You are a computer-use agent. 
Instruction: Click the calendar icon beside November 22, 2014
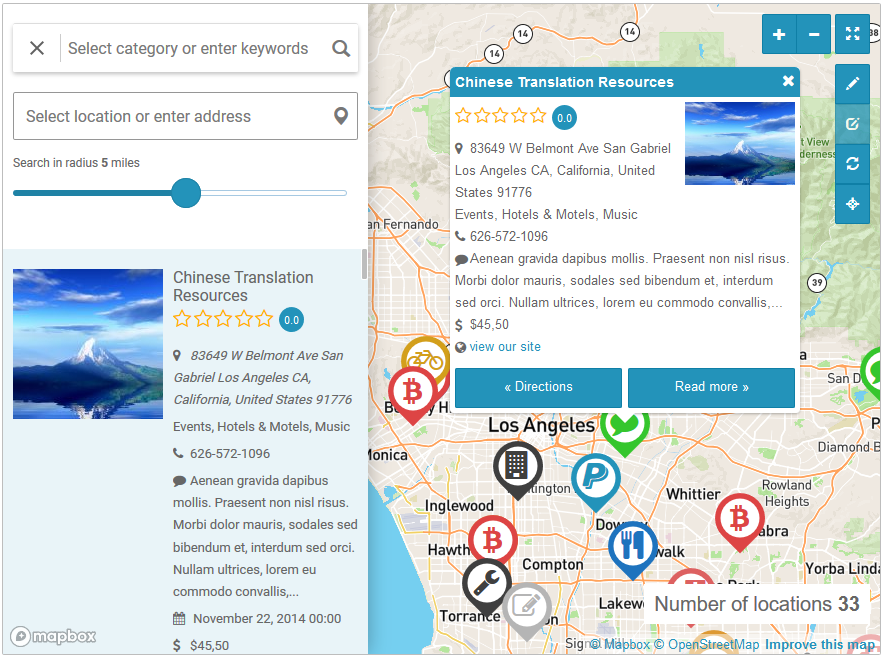click(179, 619)
